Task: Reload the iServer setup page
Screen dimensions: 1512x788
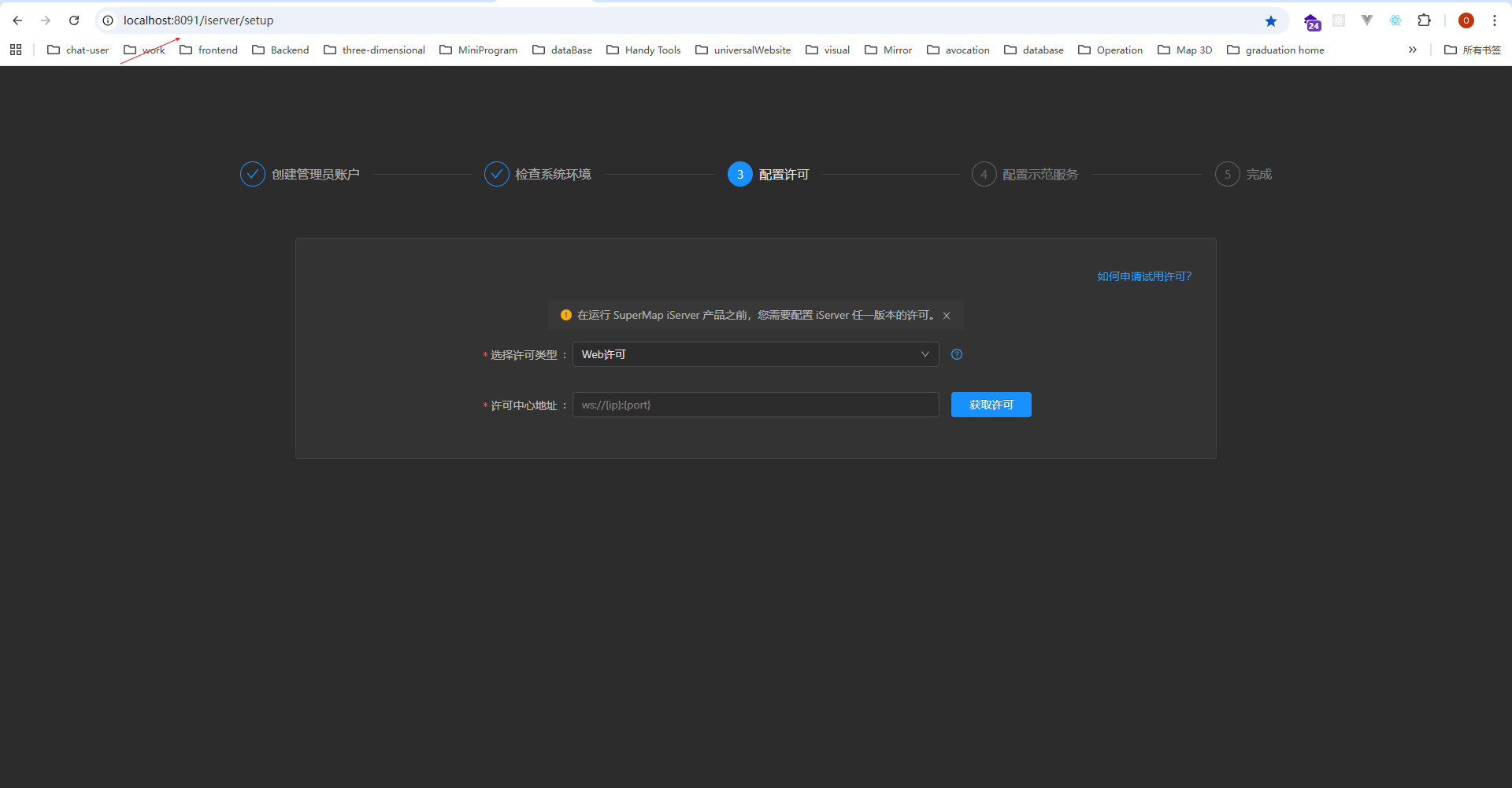Action: (74, 20)
